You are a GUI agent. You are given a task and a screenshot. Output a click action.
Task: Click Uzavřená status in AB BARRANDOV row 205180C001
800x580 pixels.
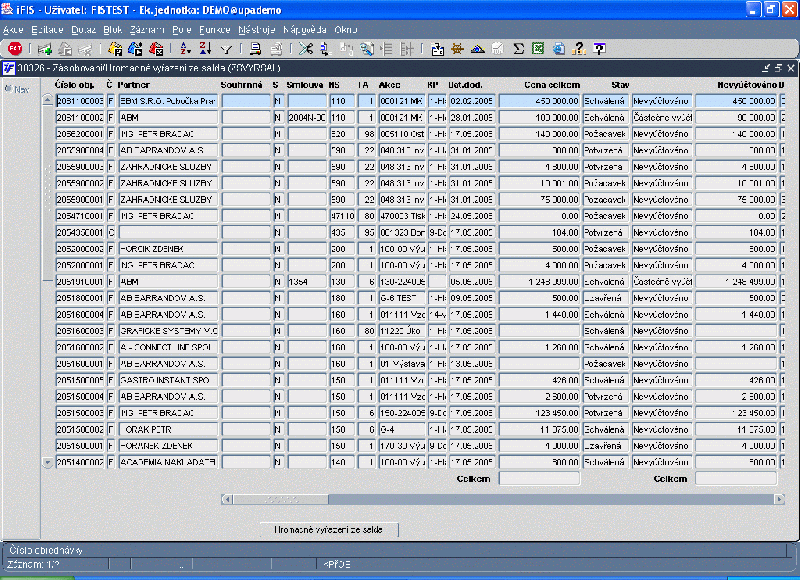click(x=605, y=298)
